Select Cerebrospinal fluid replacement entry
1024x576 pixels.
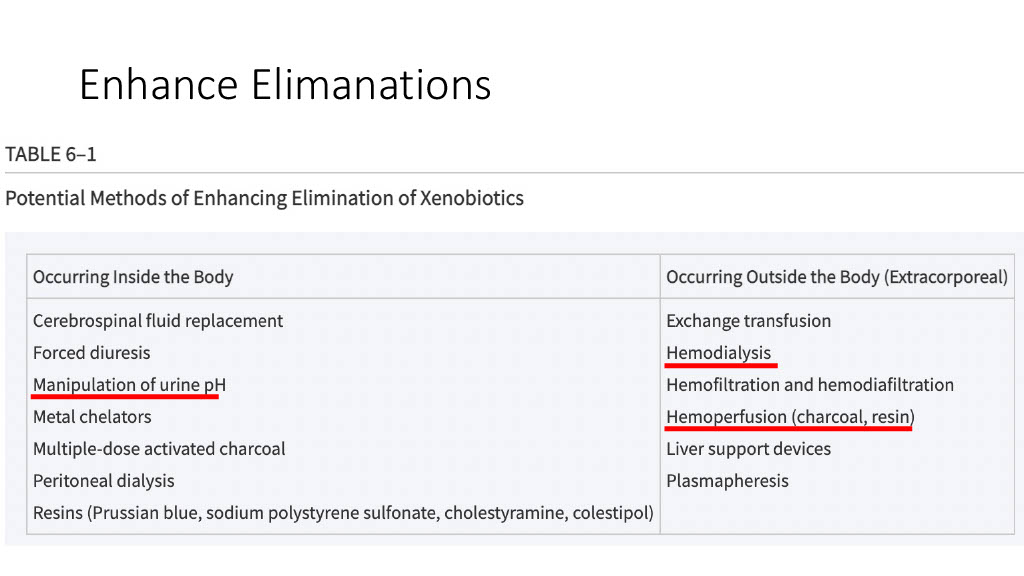pos(158,321)
